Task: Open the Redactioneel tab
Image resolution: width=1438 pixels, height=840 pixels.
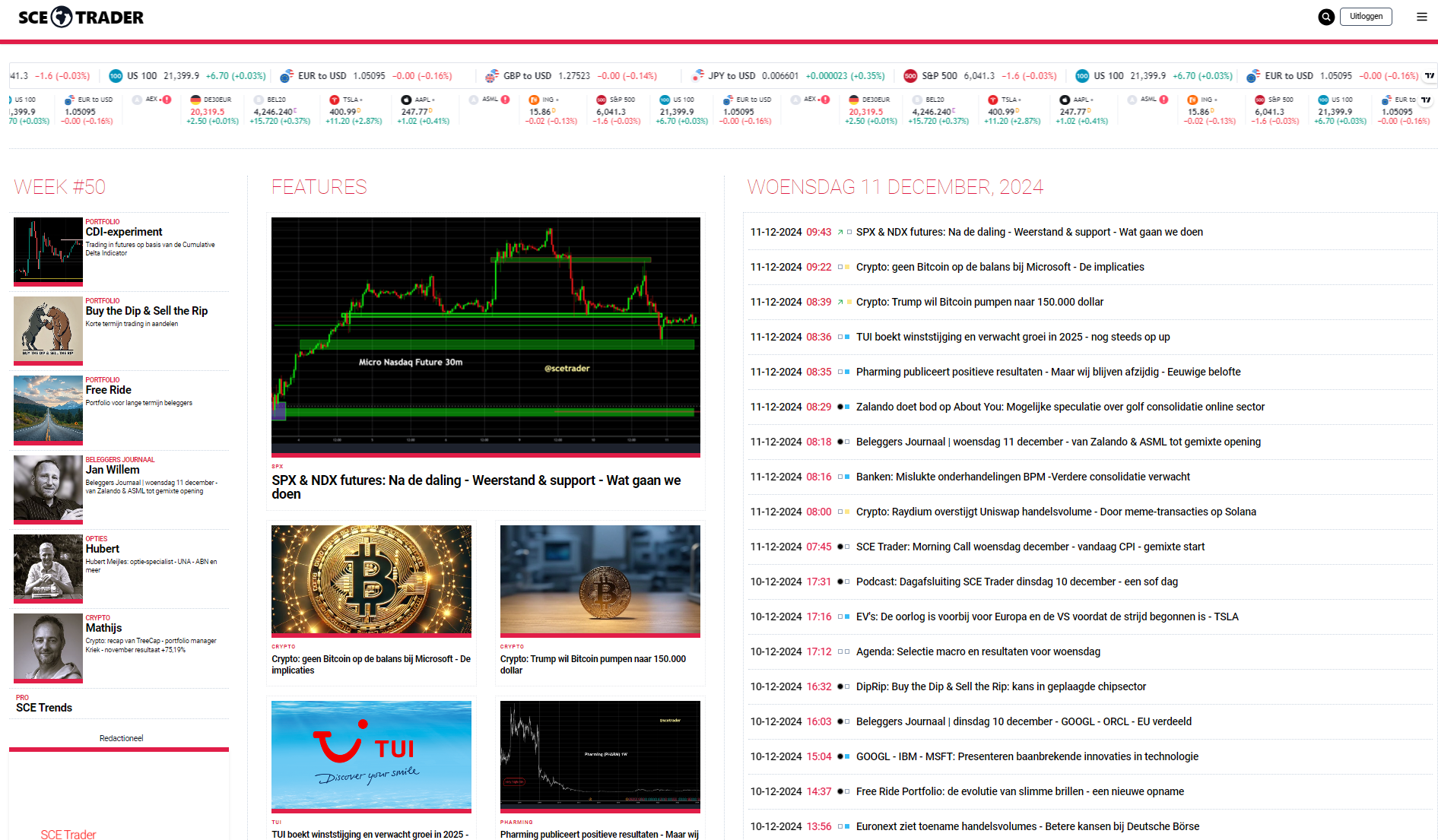Action: point(121,738)
